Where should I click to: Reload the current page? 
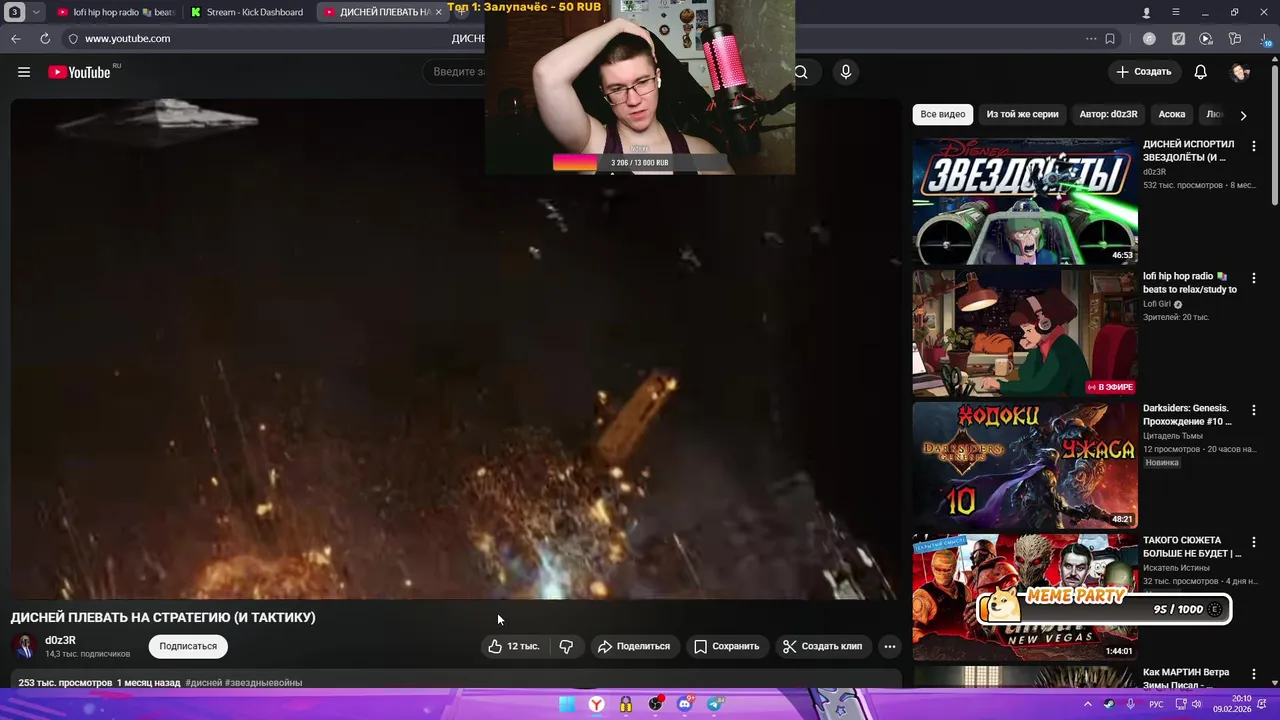click(x=45, y=38)
